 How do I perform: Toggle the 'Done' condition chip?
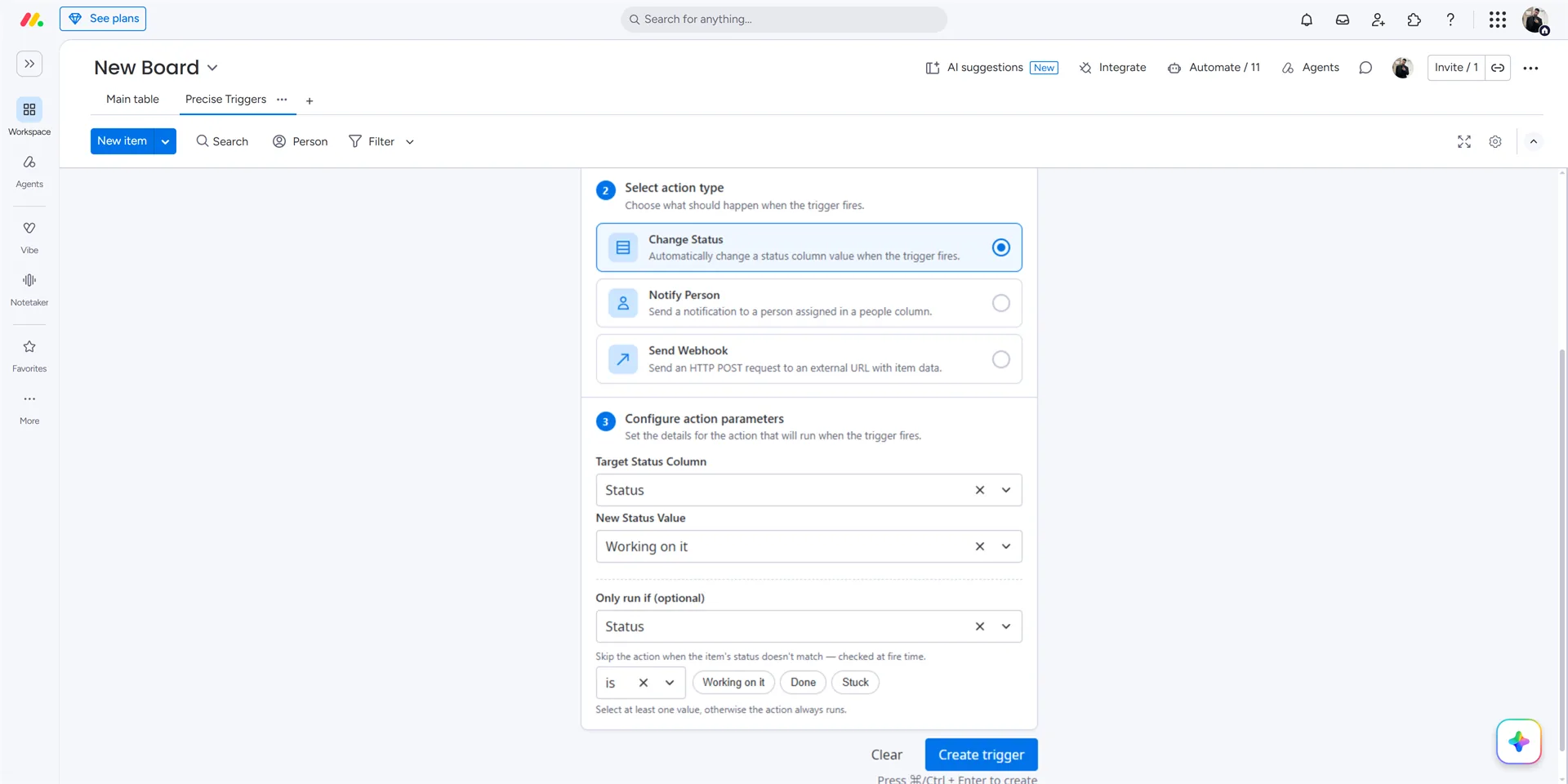pos(803,683)
